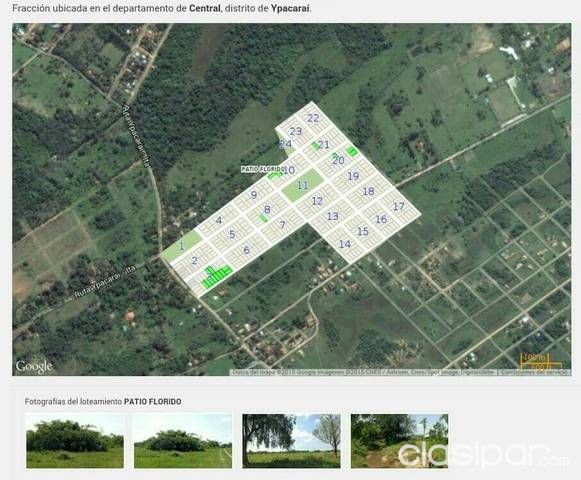Select block 4 on the lot map
The width and height of the screenshot is (581, 480).
coord(219,220)
